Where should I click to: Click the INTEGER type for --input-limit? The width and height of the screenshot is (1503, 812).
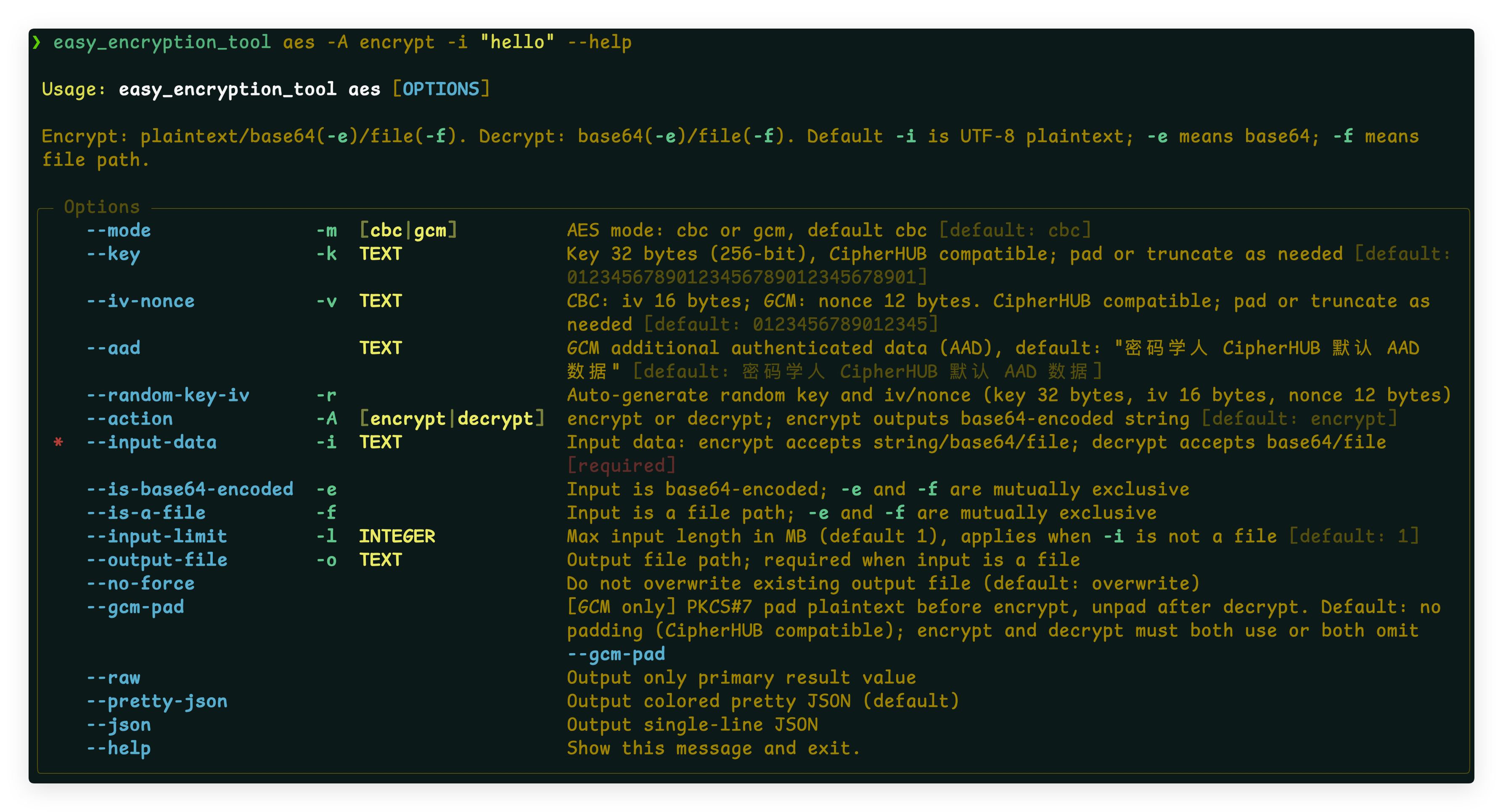coord(397,536)
